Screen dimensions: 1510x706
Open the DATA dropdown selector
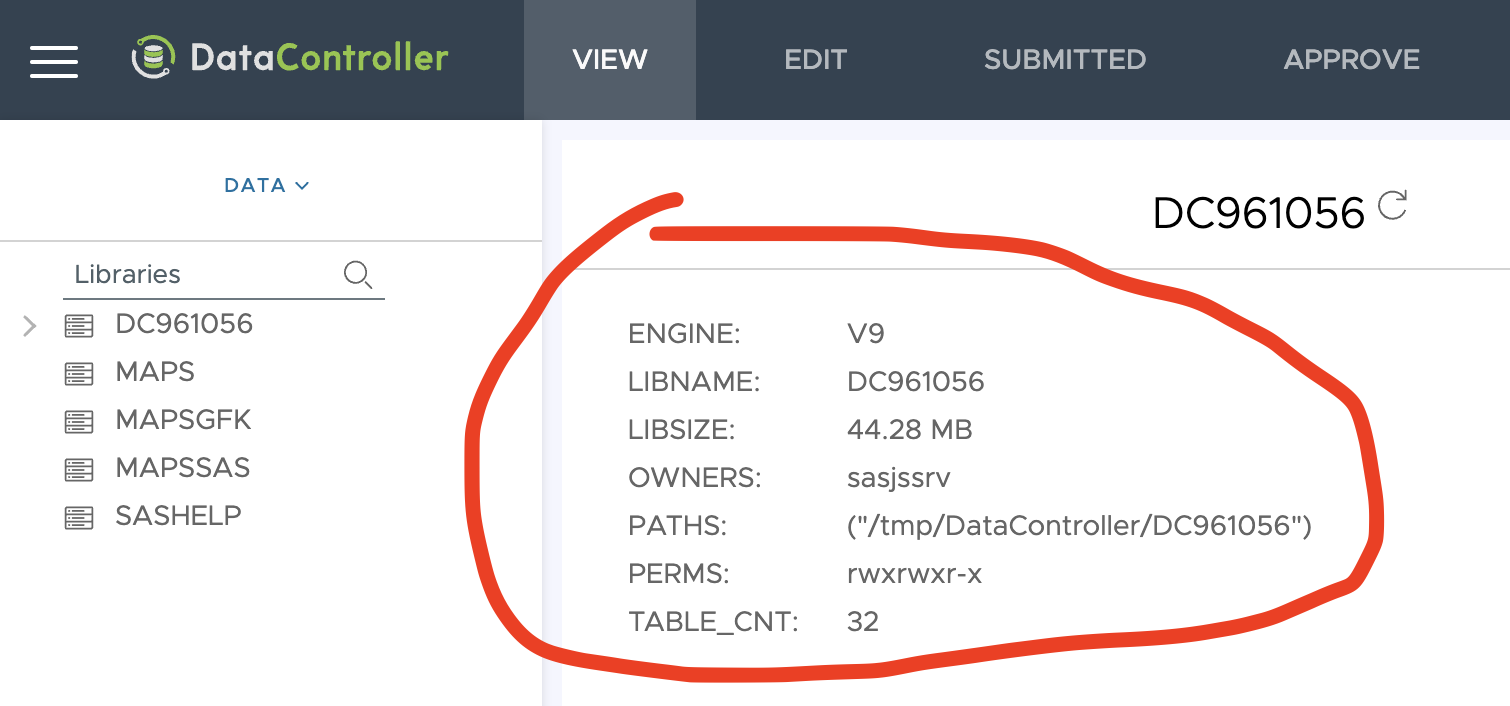pyautogui.click(x=266, y=185)
